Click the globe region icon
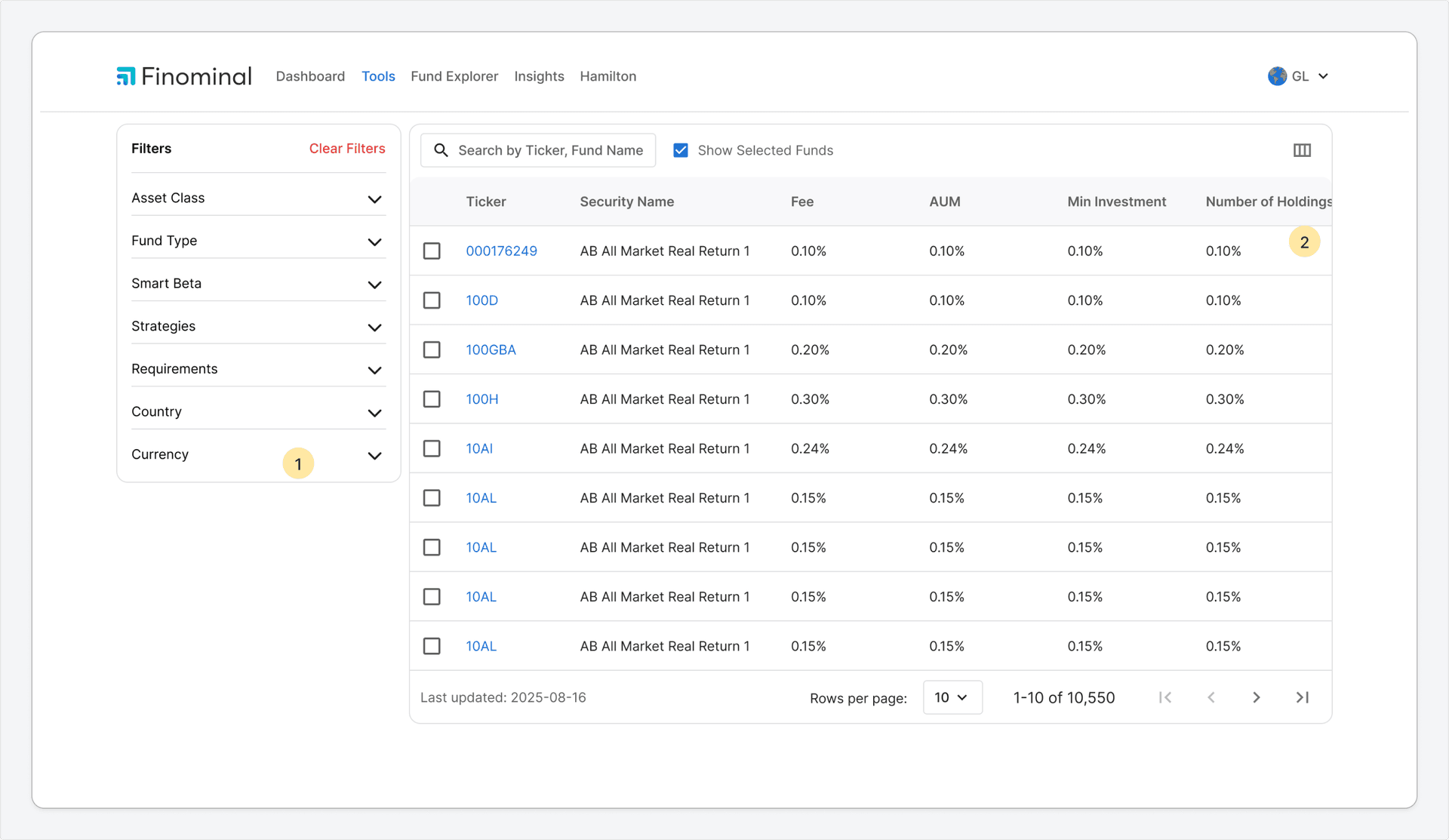Viewport: 1449px width, 840px height. pos(1277,76)
